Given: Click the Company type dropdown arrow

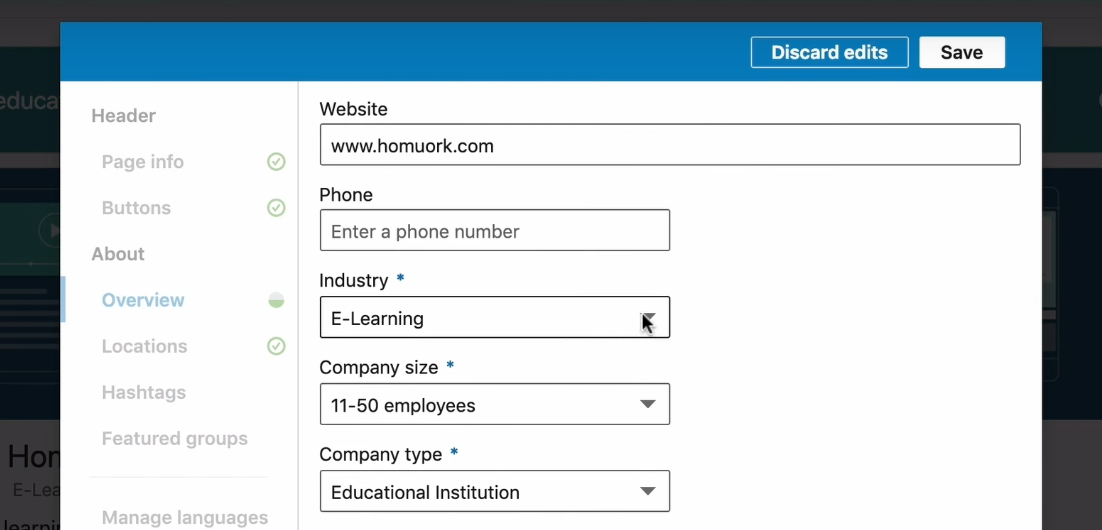Looking at the screenshot, I should click(647, 491).
